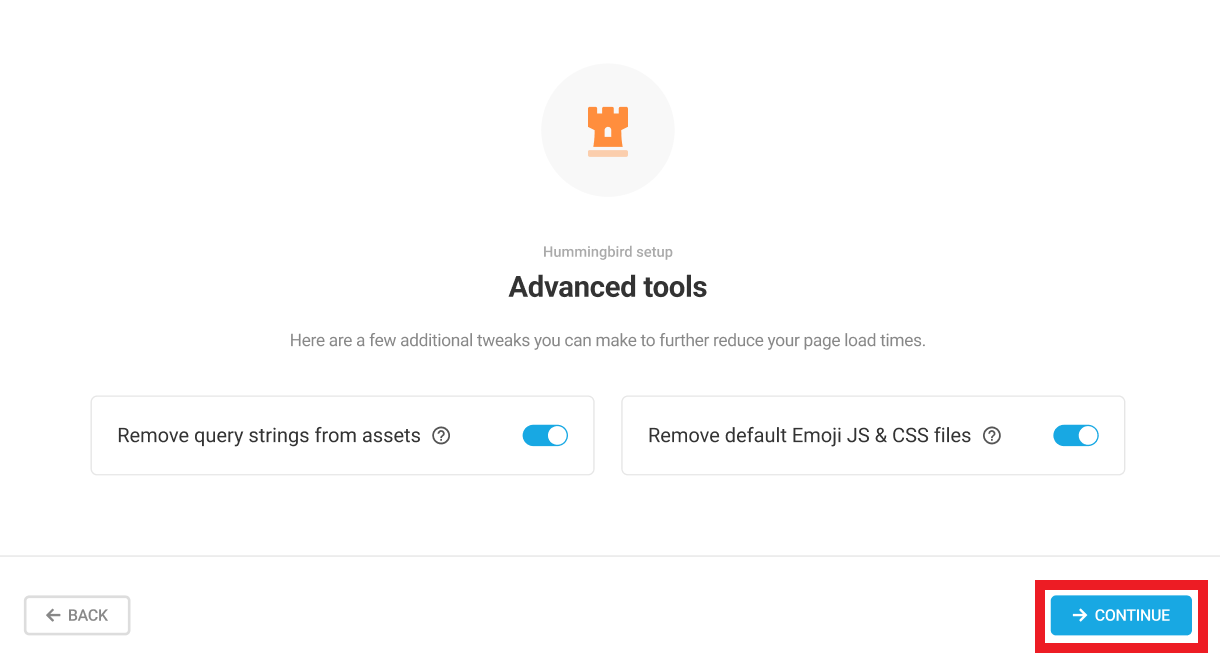
Task: Turn off 'Remove default Emoji JS & CSS files'
Action: tap(1076, 435)
